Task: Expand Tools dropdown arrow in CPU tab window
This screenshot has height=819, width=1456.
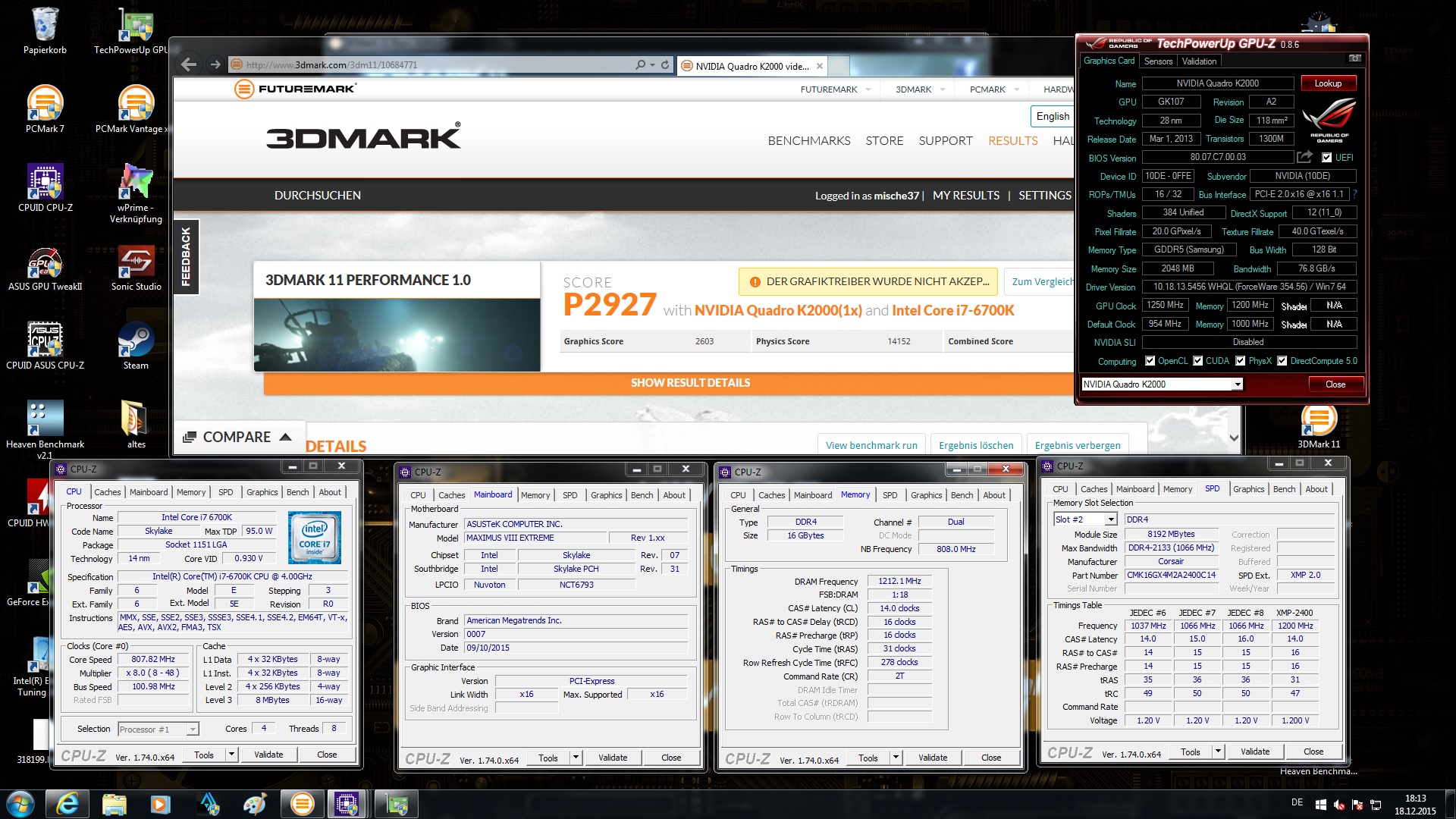Action: [231, 755]
